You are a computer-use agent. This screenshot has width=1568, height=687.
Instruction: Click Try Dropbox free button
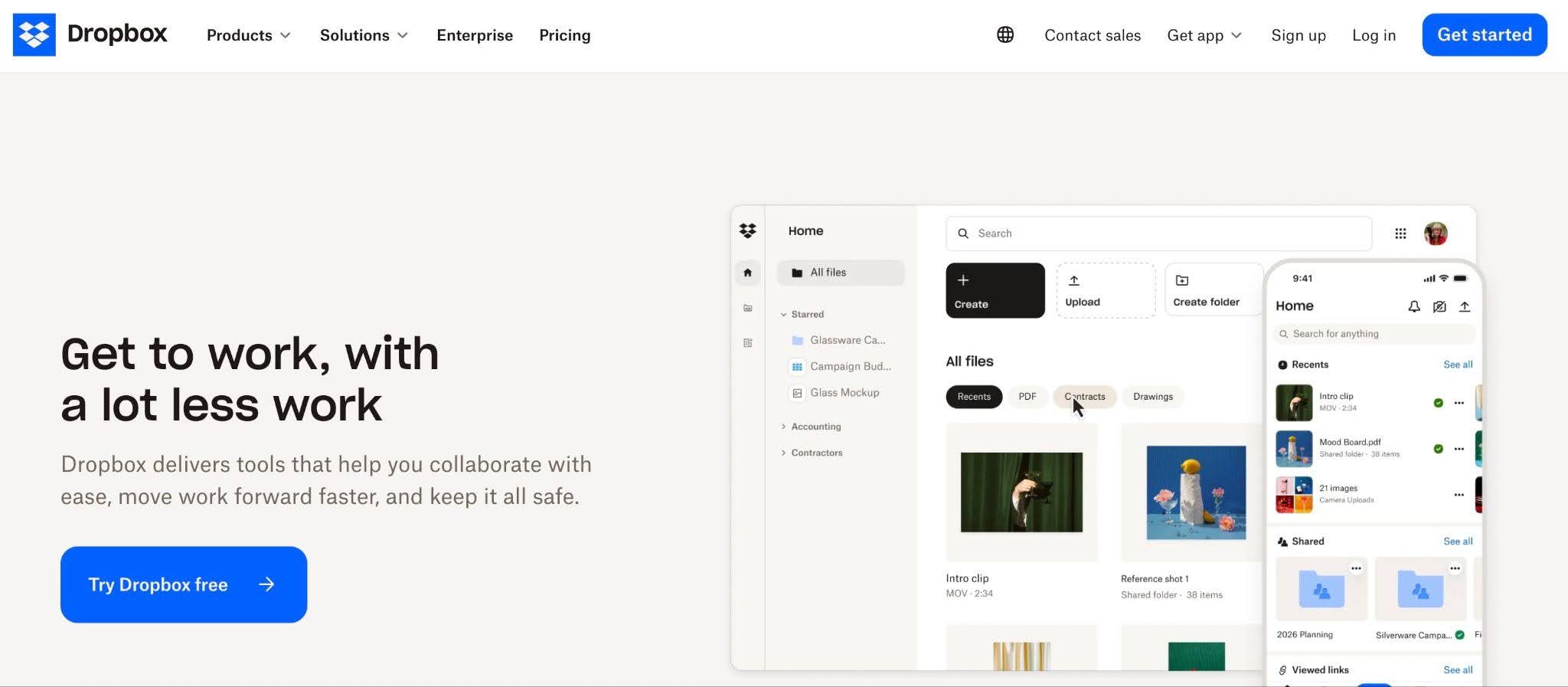(184, 584)
